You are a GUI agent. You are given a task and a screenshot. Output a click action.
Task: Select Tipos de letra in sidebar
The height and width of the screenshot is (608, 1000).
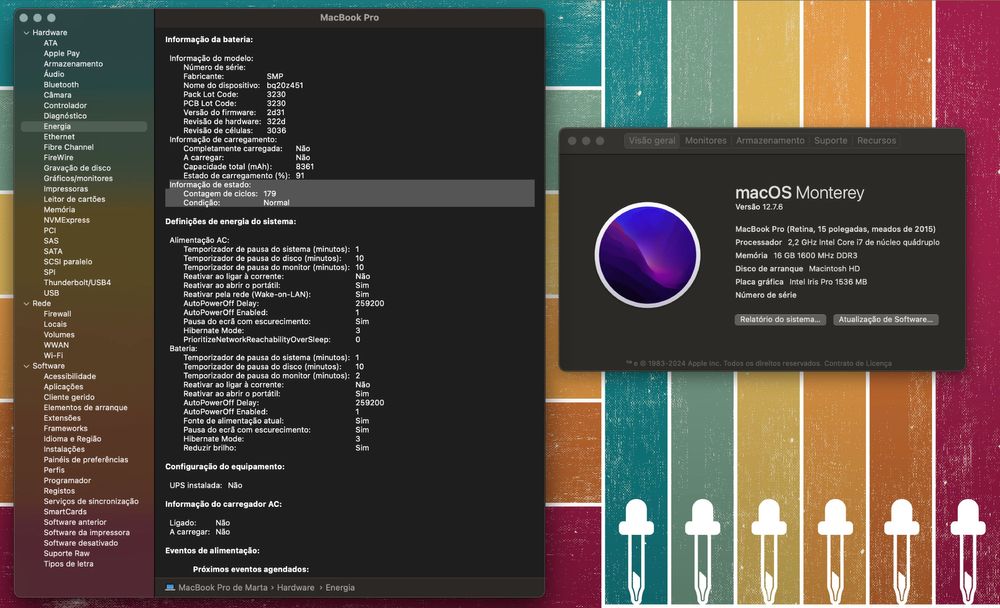tap(68, 564)
